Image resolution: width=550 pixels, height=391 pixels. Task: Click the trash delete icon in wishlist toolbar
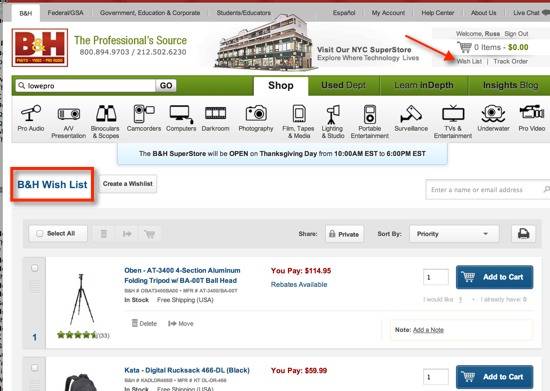point(104,234)
